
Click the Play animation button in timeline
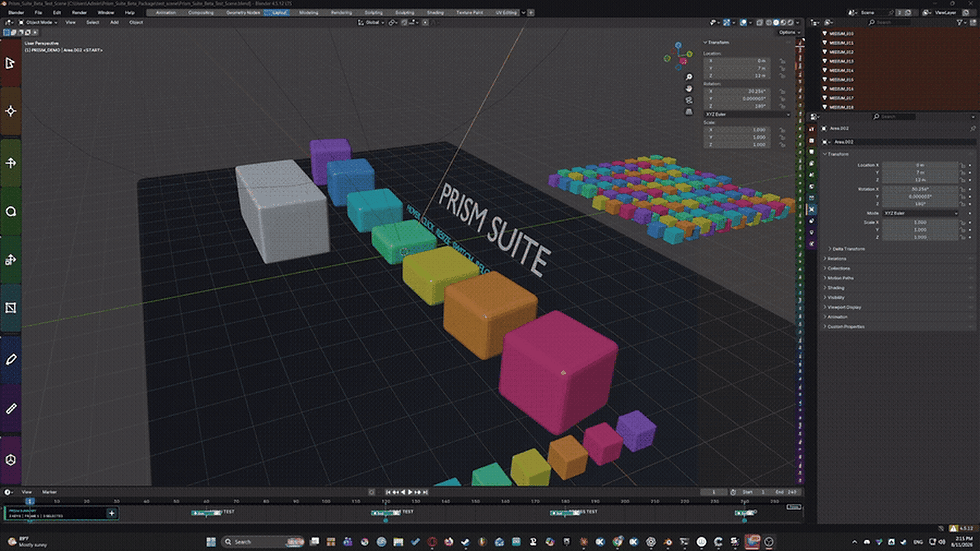point(410,492)
